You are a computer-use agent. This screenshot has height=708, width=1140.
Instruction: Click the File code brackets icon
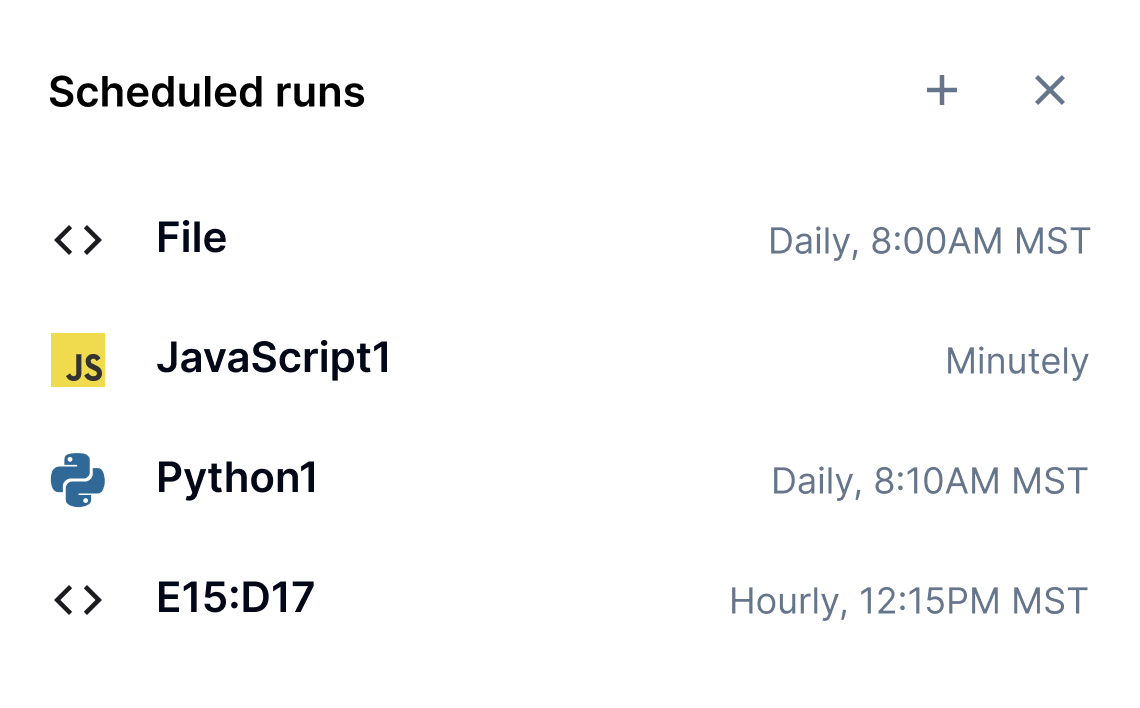(78, 240)
